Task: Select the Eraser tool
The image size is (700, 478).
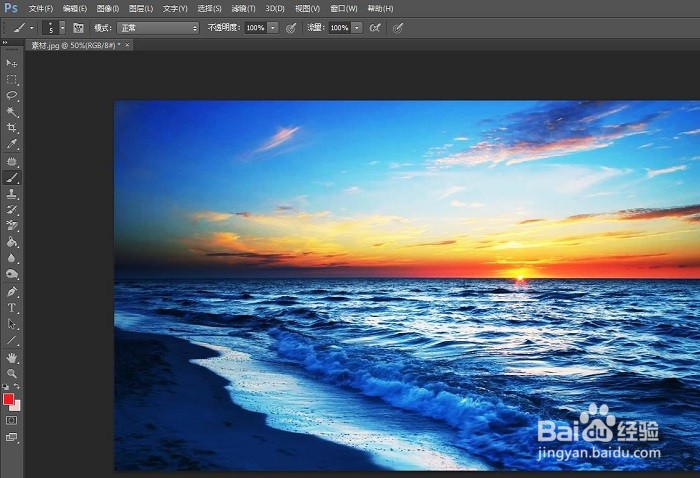Action: tap(12, 226)
